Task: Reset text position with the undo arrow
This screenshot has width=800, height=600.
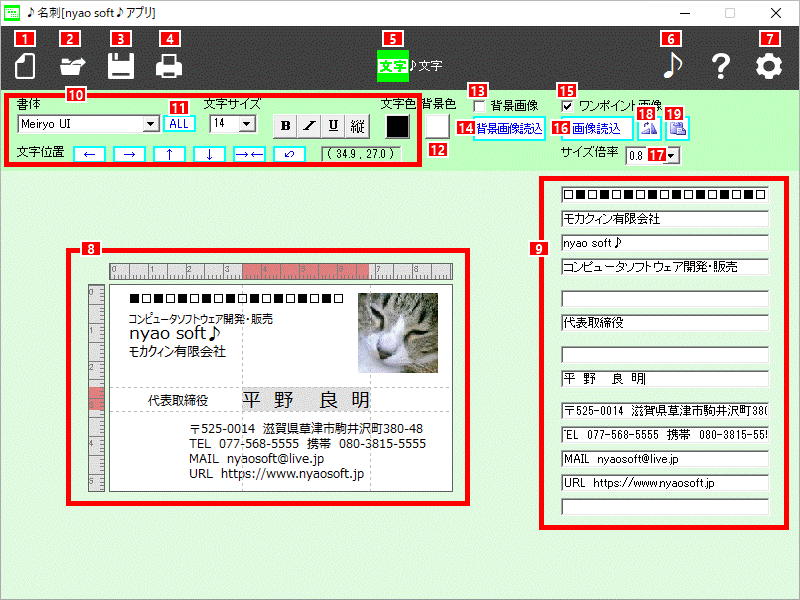Action: click(289, 154)
